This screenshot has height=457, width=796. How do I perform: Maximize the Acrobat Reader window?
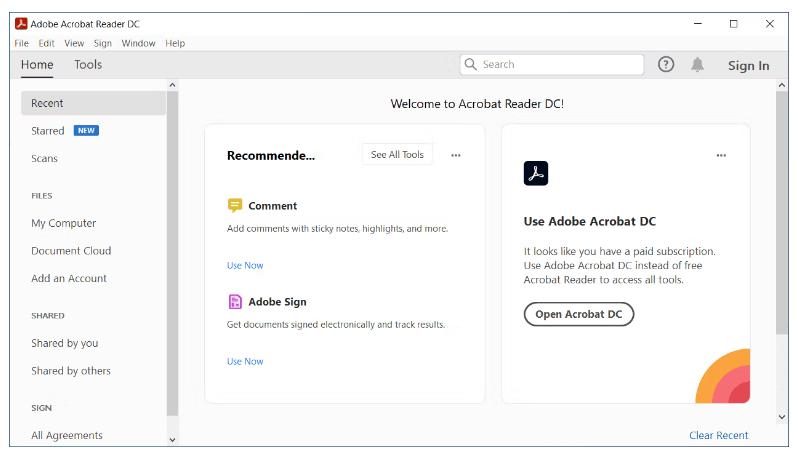click(x=734, y=23)
